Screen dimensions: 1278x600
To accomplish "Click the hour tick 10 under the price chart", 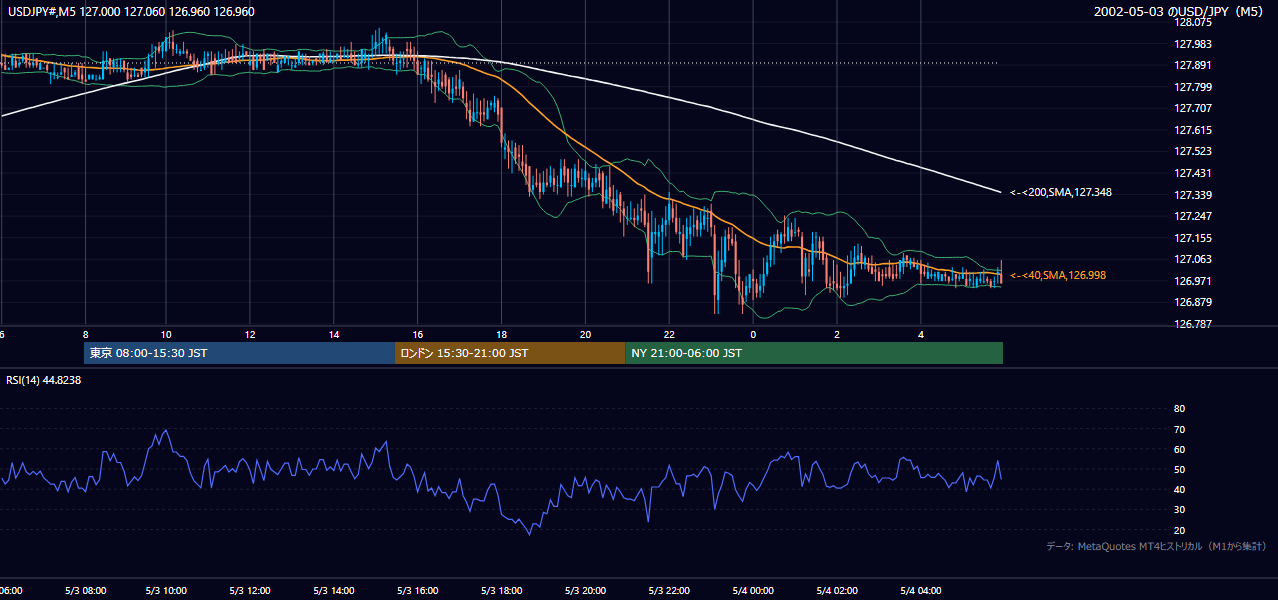I will pos(166,335).
